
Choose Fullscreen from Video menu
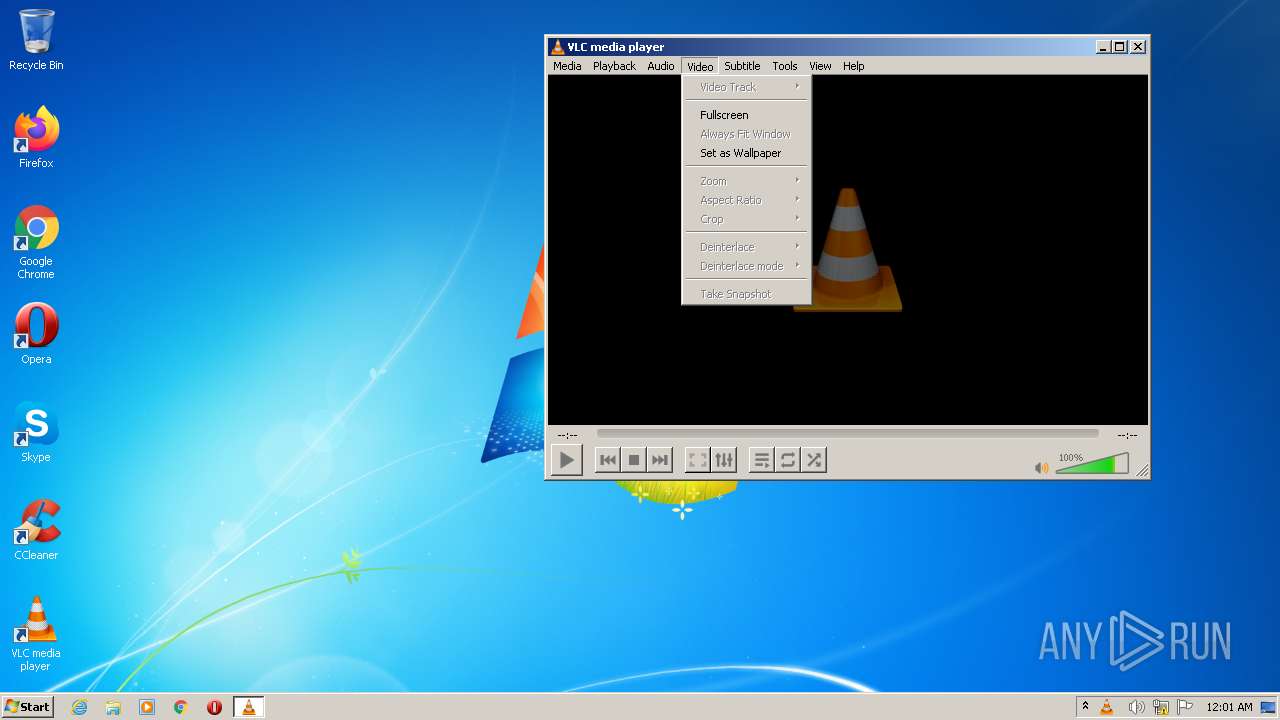coord(746,115)
